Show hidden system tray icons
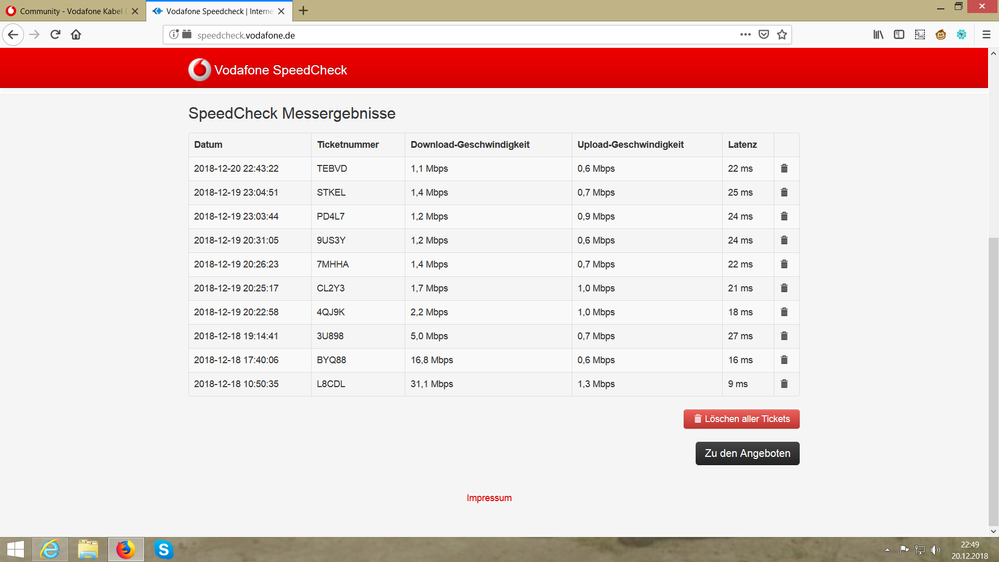 pos(887,549)
